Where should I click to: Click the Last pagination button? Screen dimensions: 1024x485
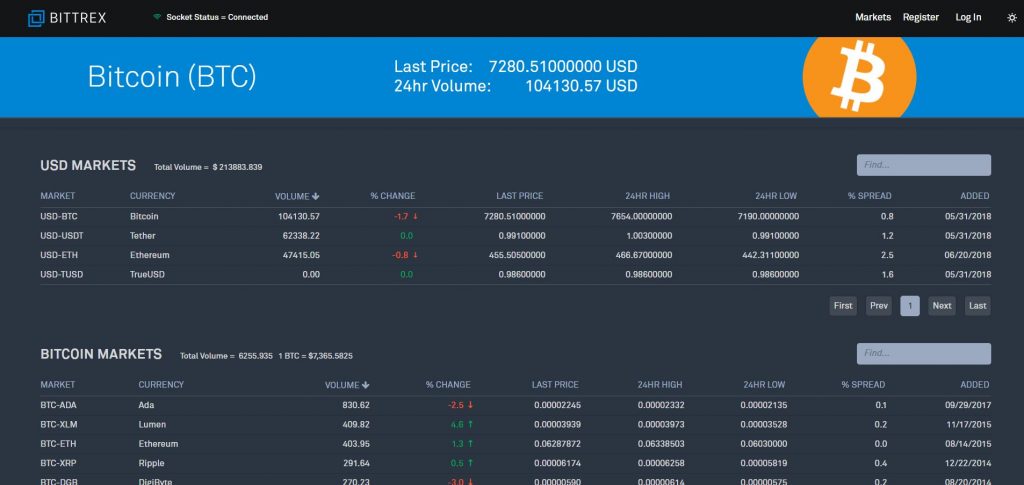click(x=978, y=305)
